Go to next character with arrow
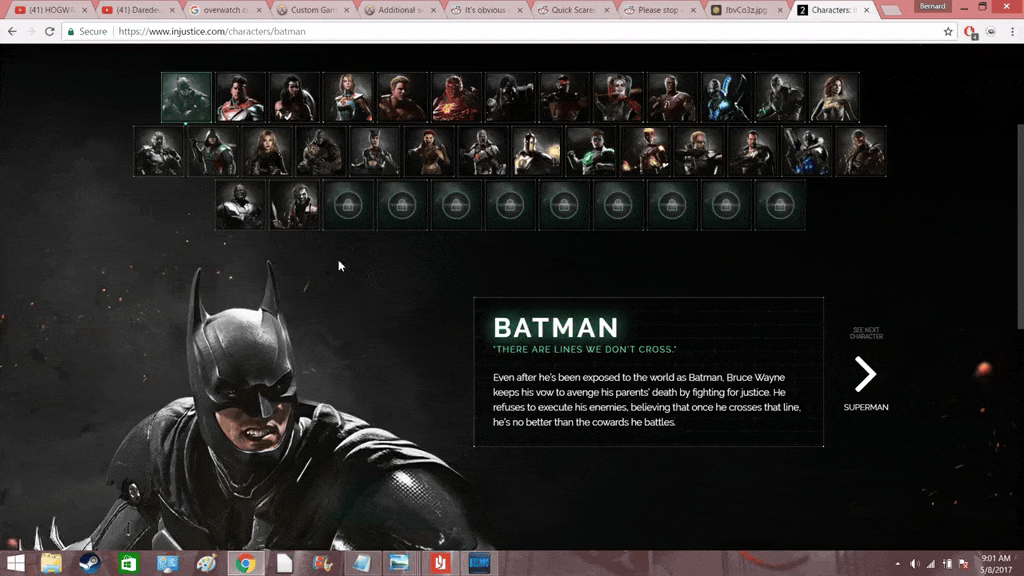 (x=865, y=374)
